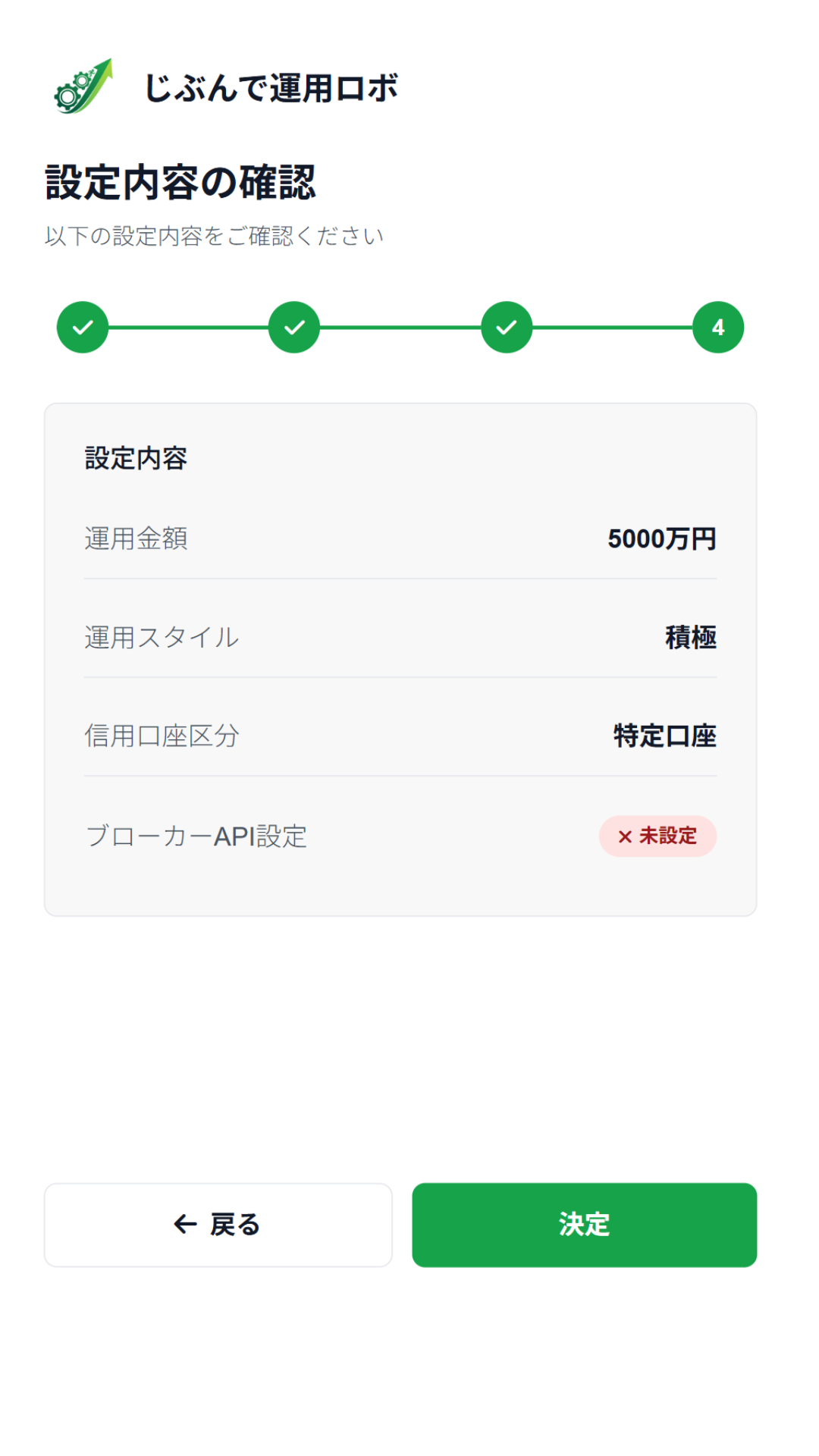819x1456 pixels.
Task: Click the 信用口座区分 row label
Action: [162, 736]
